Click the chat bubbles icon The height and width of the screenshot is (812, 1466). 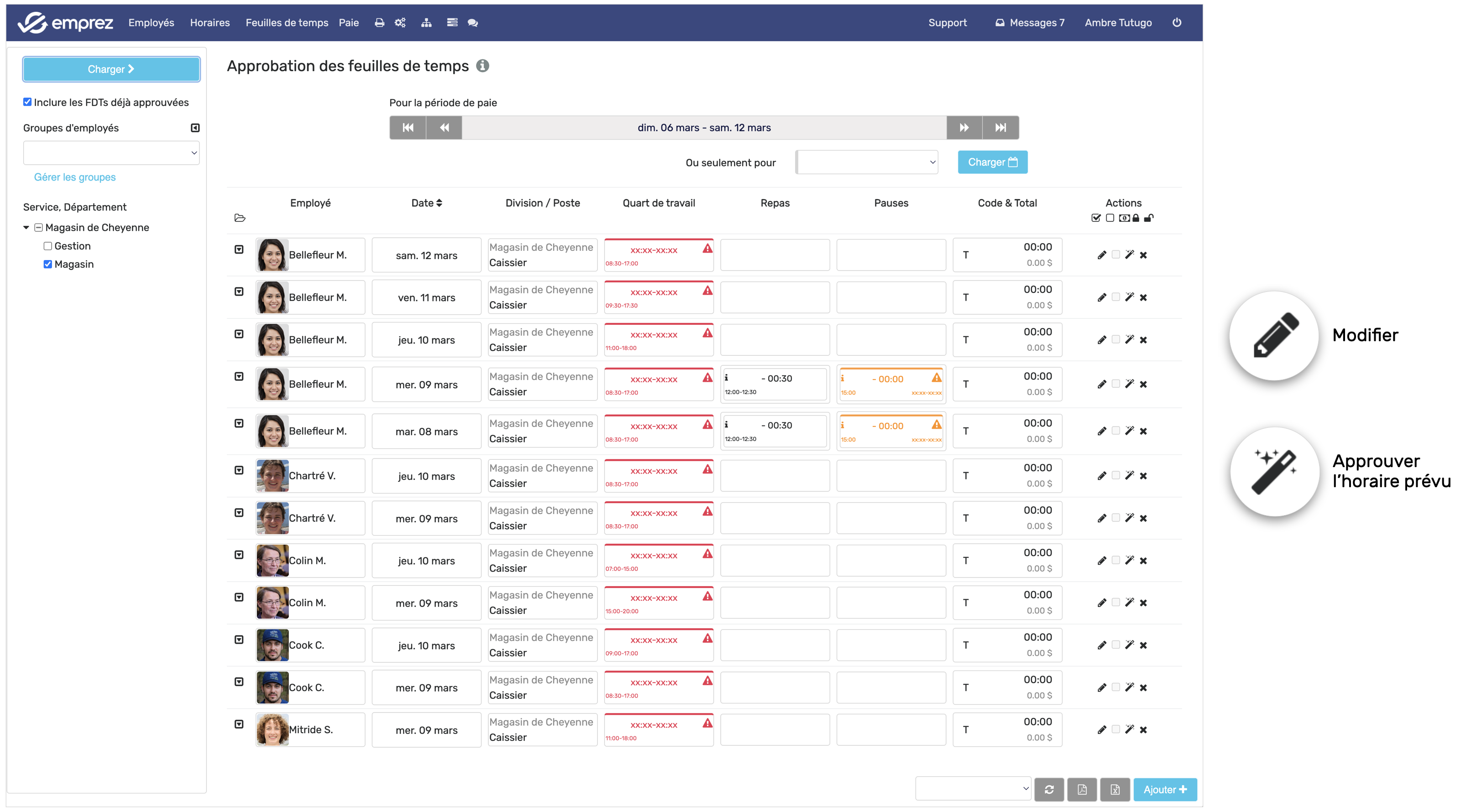[x=472, y=23]
